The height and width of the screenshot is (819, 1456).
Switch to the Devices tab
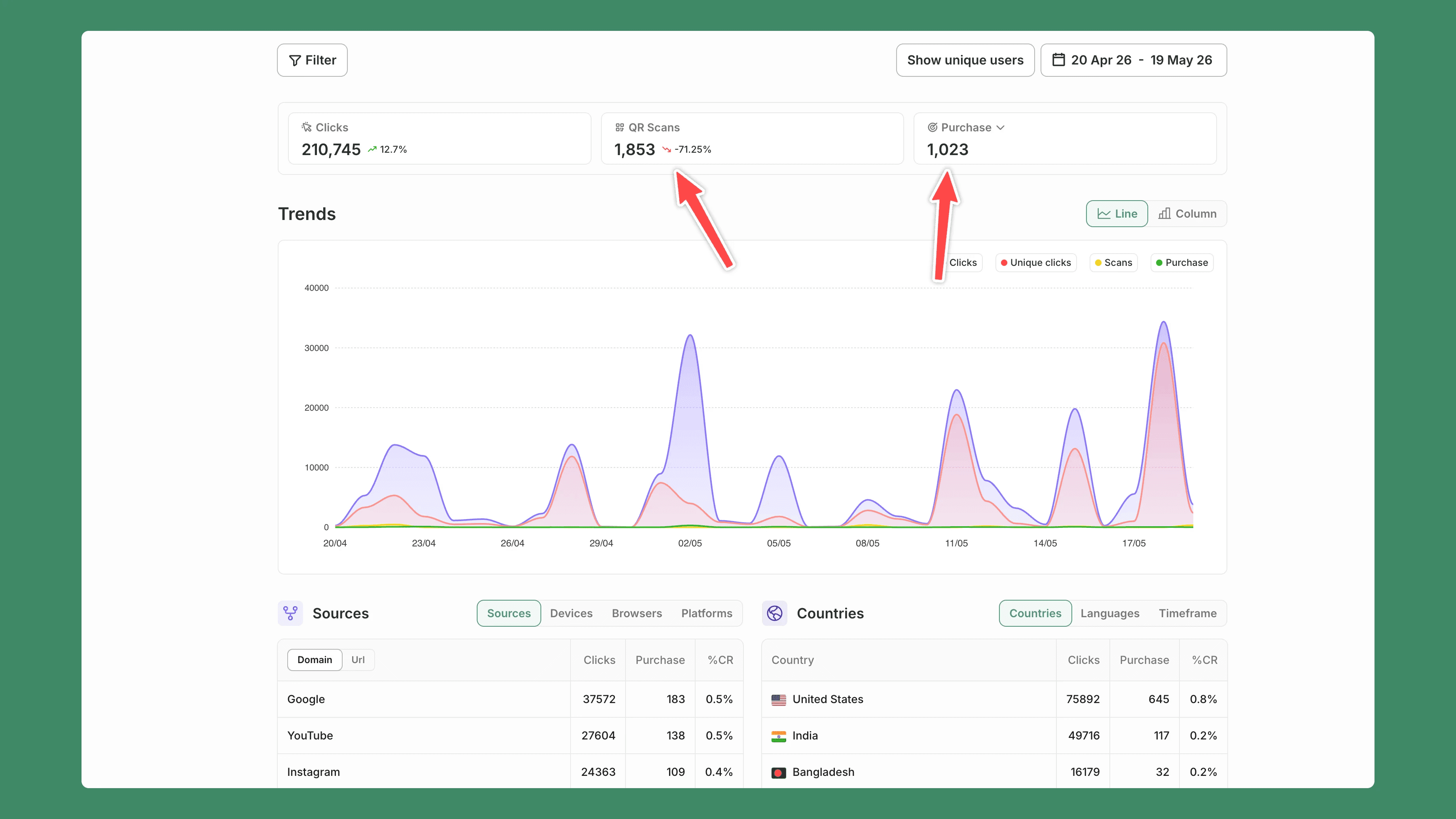(571, 613)
